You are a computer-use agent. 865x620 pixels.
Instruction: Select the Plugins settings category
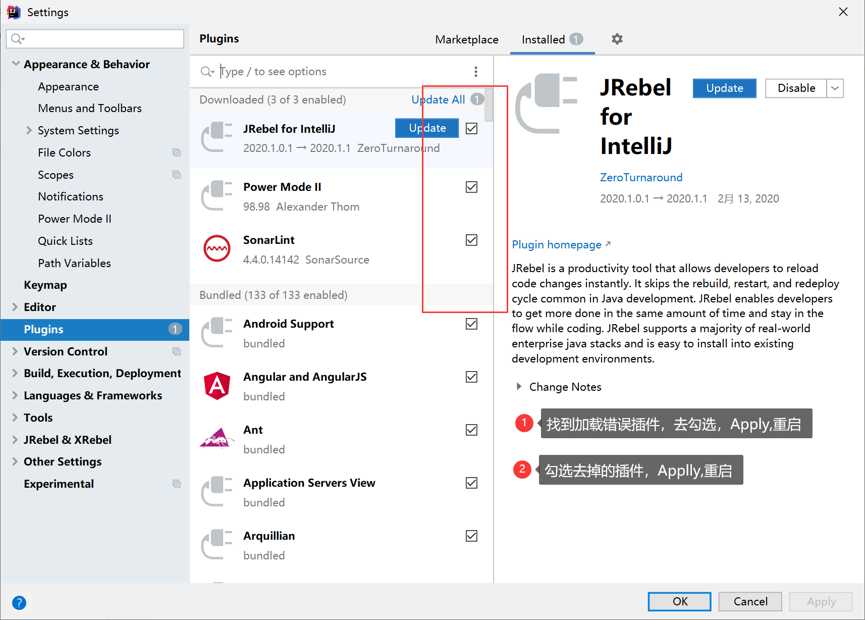(x=95, y=329)
